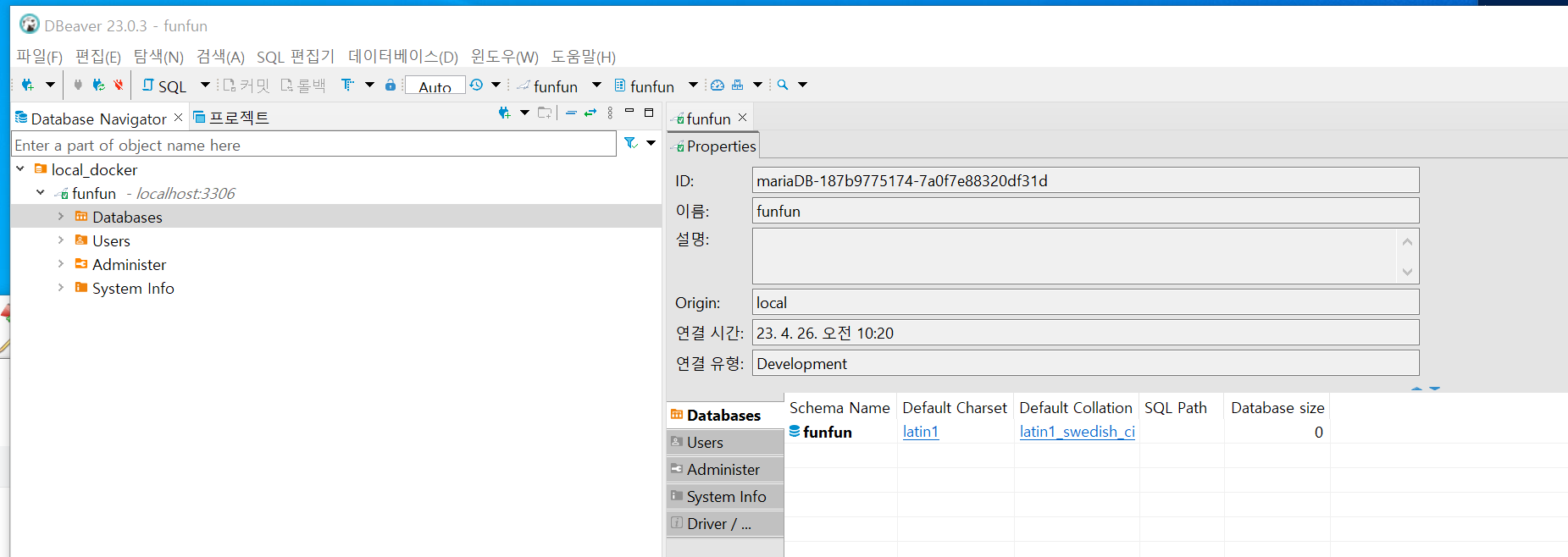
Task: Open the 파일(F) menu
Action: click(40, 57)
